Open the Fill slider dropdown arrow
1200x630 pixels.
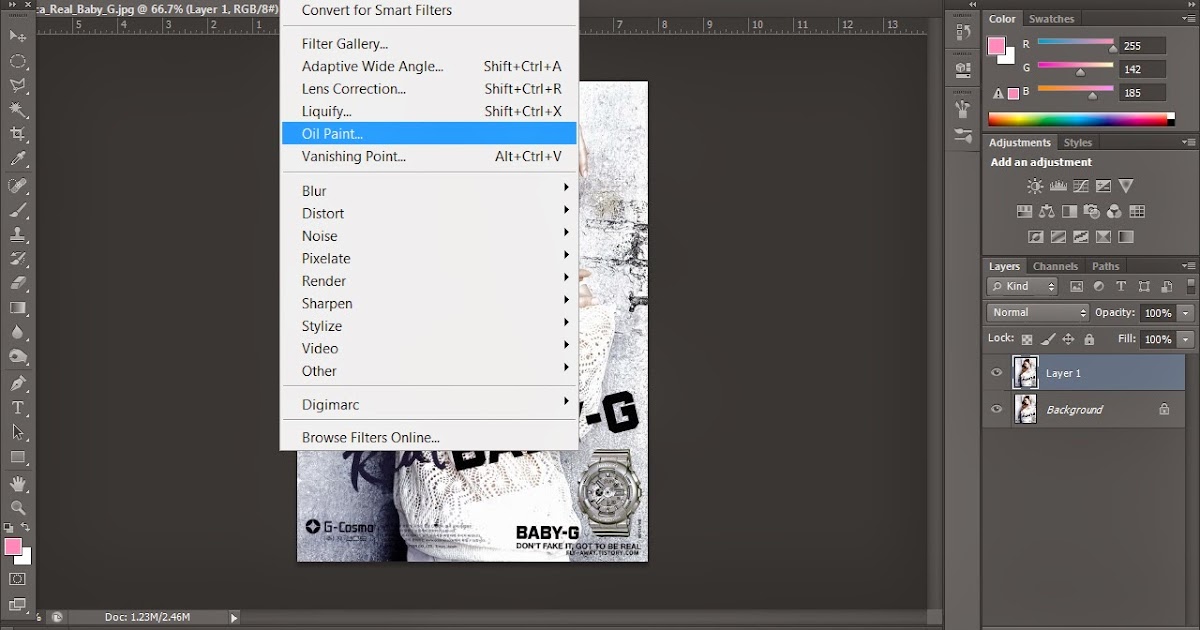tap(1186, 340)
